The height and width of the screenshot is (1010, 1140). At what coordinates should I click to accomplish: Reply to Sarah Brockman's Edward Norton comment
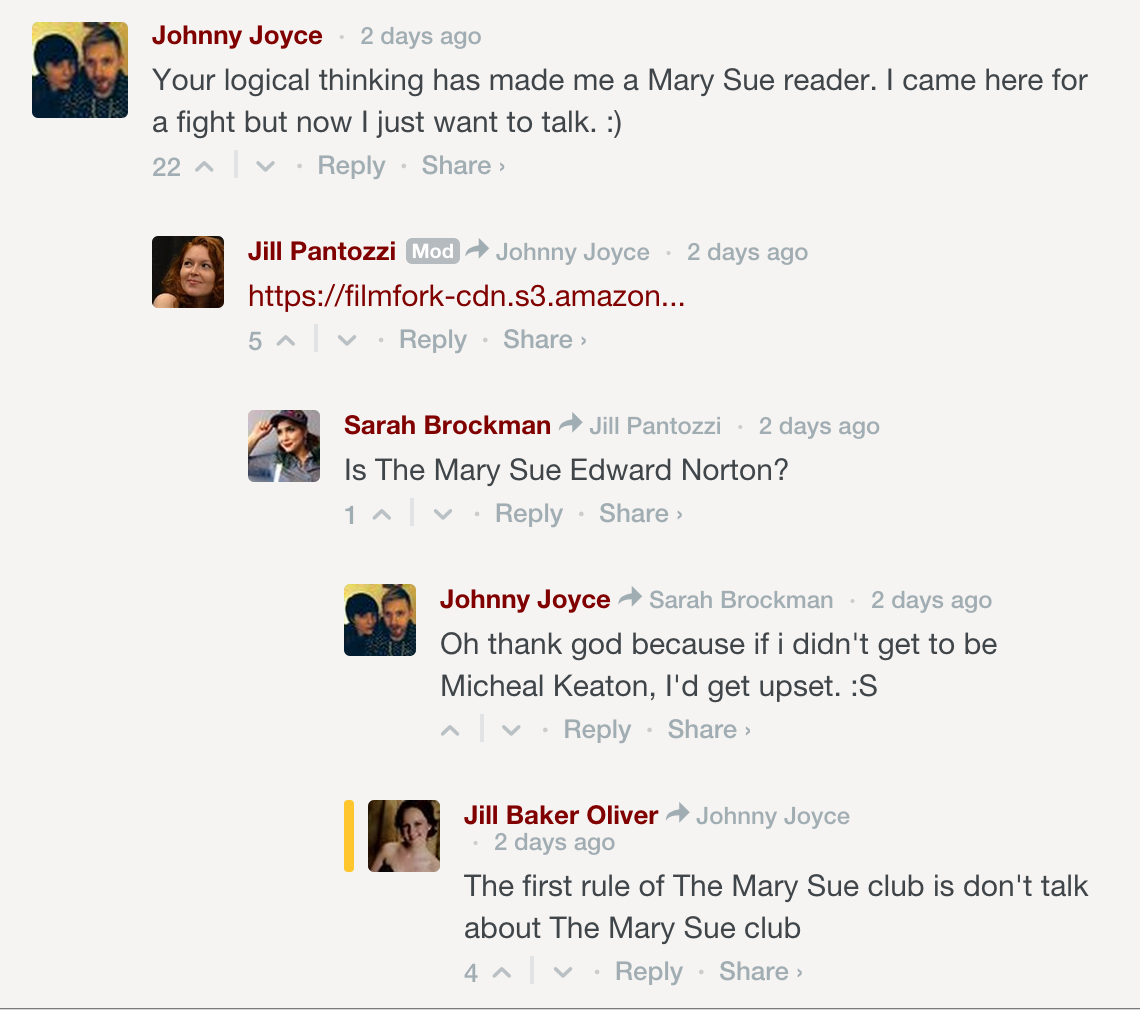pyautogui.click(x=528, y=514)
